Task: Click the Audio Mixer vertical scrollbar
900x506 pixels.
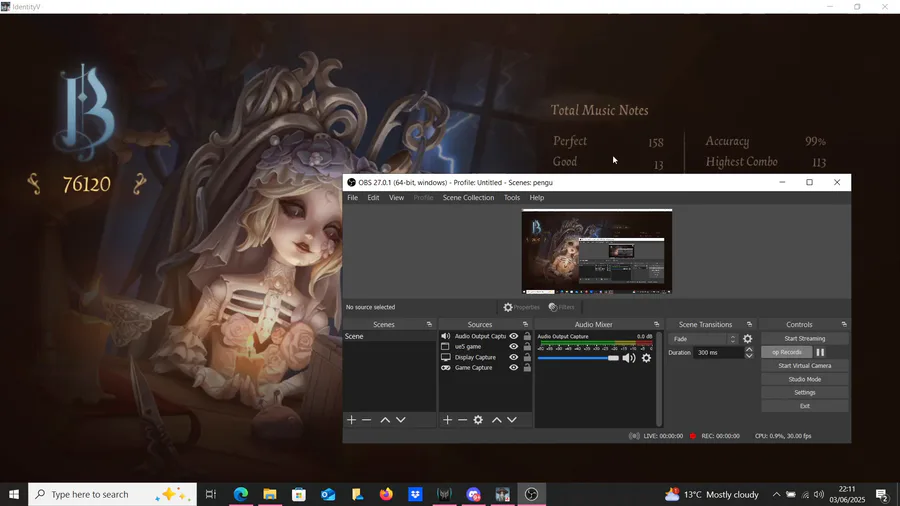Action: 660,379
